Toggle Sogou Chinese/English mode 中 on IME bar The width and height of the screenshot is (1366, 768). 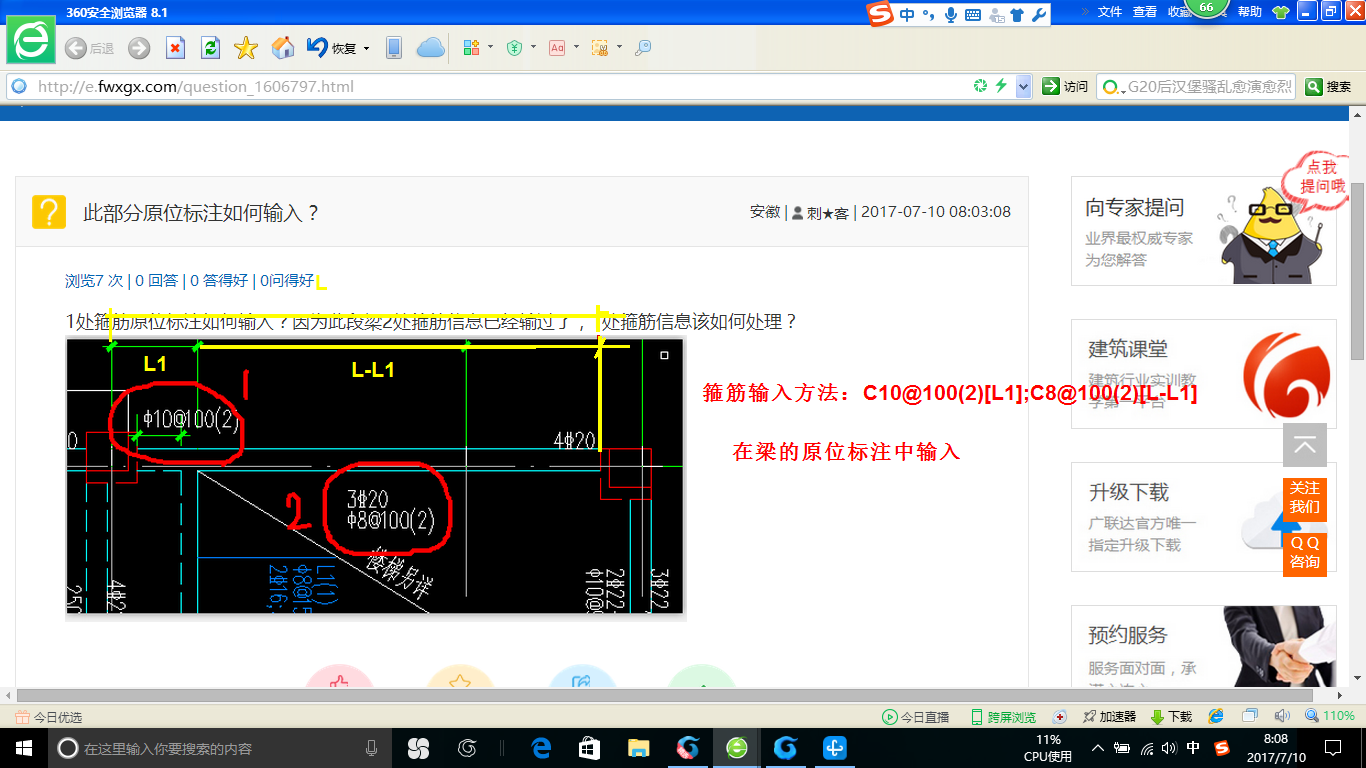907,14
